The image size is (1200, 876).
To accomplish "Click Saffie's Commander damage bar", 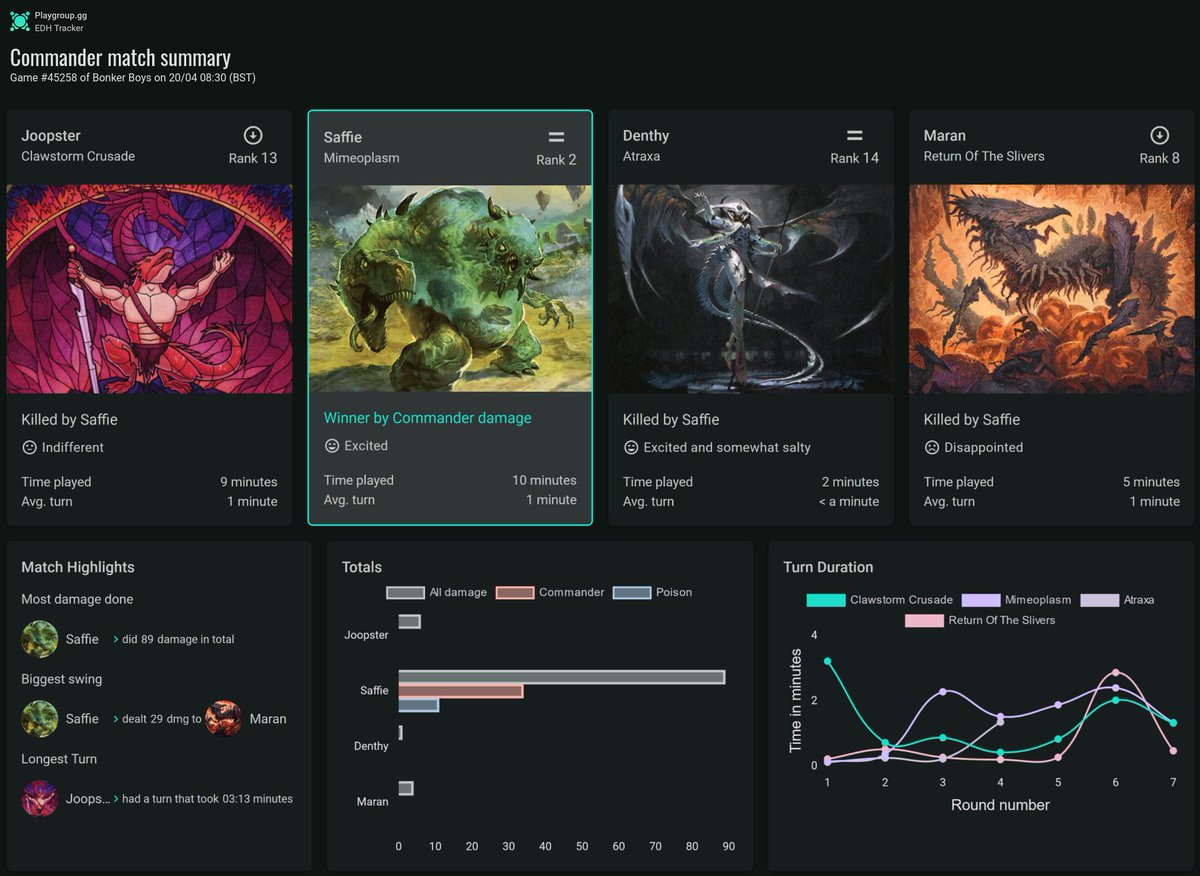I will pyautogui.click(x=460, y=691).
